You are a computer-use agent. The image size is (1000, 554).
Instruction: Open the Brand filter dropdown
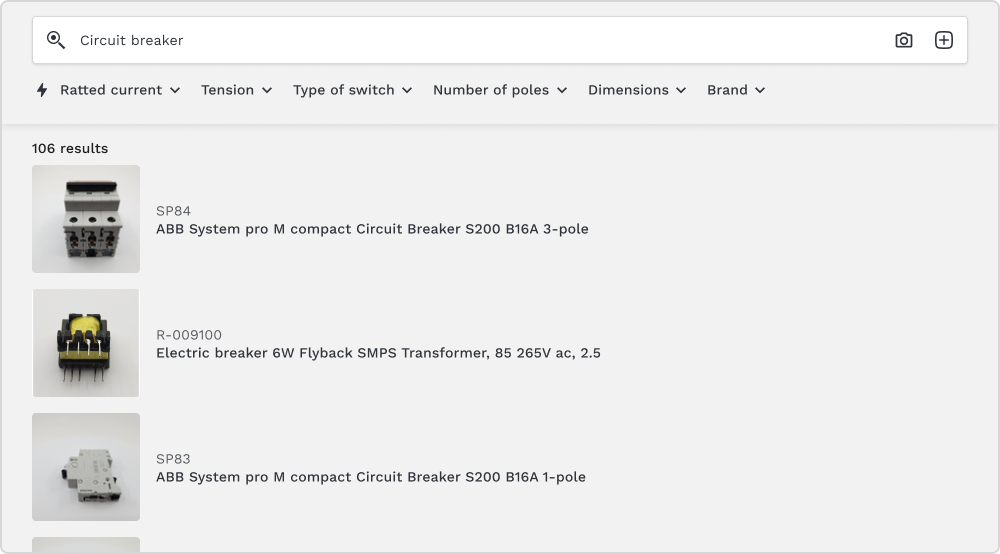(736, 90)
